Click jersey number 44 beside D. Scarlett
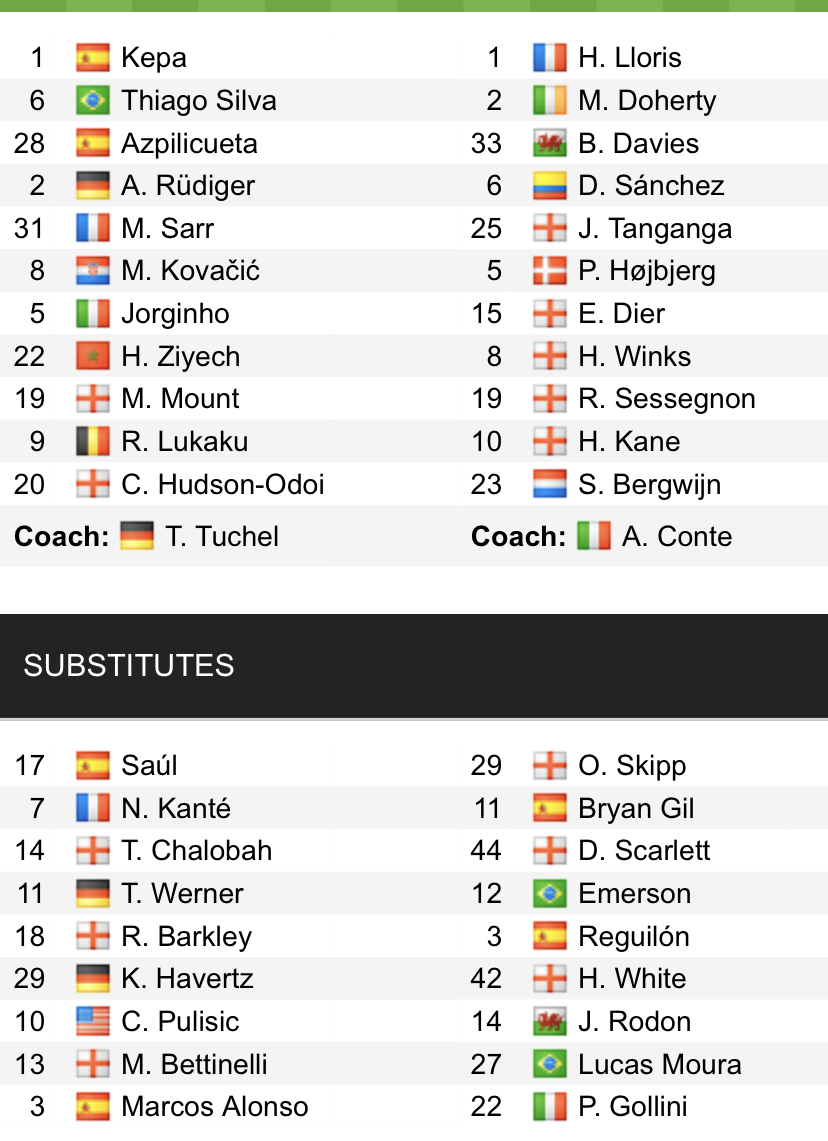 [487, 851]
